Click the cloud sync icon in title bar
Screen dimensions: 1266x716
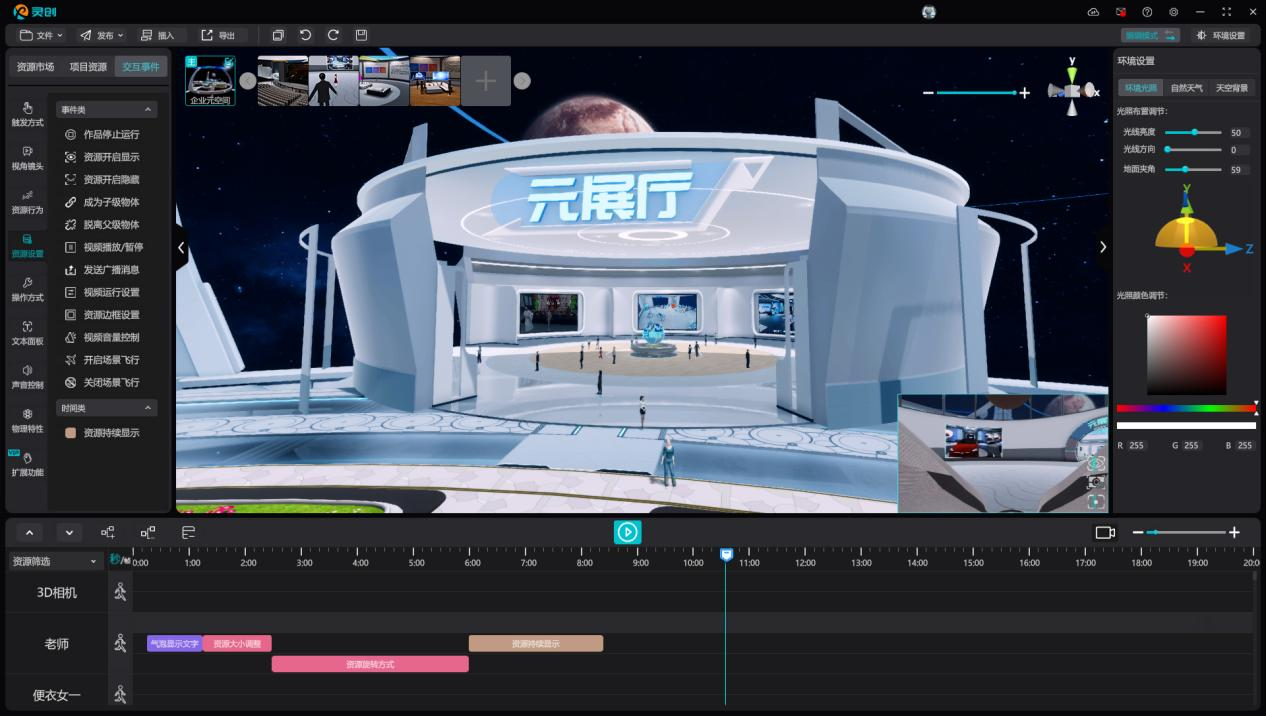[1093, 12]
